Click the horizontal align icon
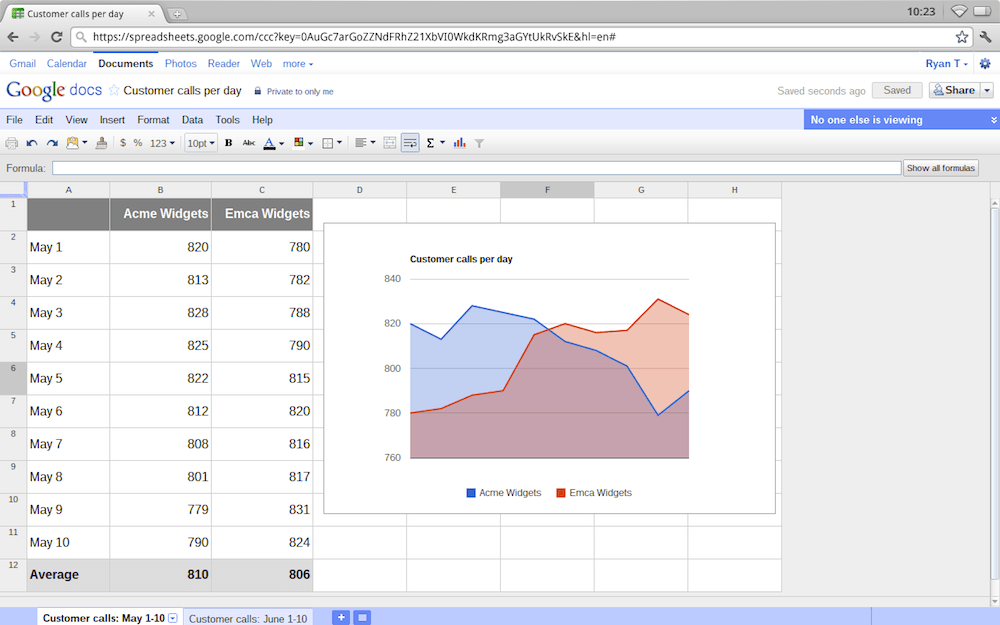This screenshot has width=1000, height=625. 361,143
